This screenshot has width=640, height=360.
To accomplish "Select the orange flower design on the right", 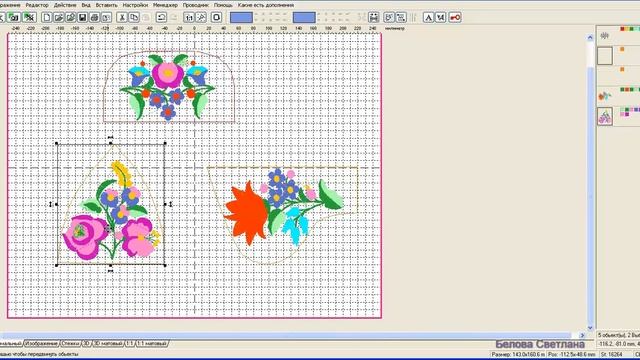I will click(283, 207).
